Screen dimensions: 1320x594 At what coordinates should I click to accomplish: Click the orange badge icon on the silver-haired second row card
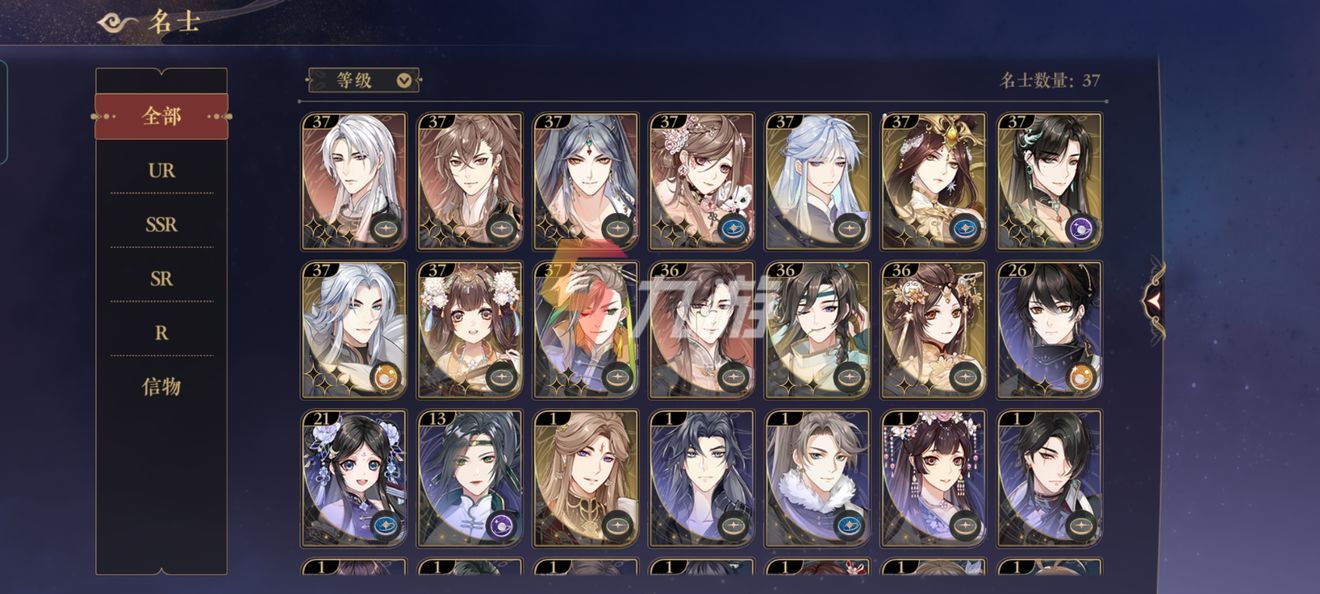click(384, 377)
